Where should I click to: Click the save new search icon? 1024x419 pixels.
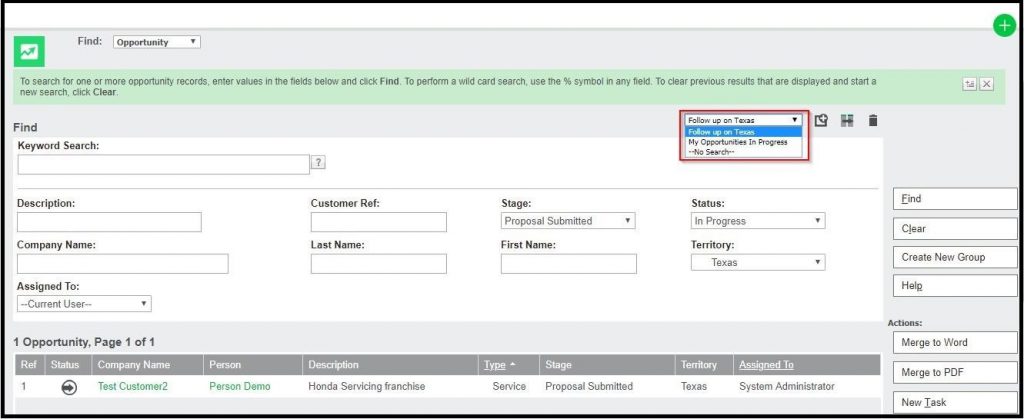(821, 120)
